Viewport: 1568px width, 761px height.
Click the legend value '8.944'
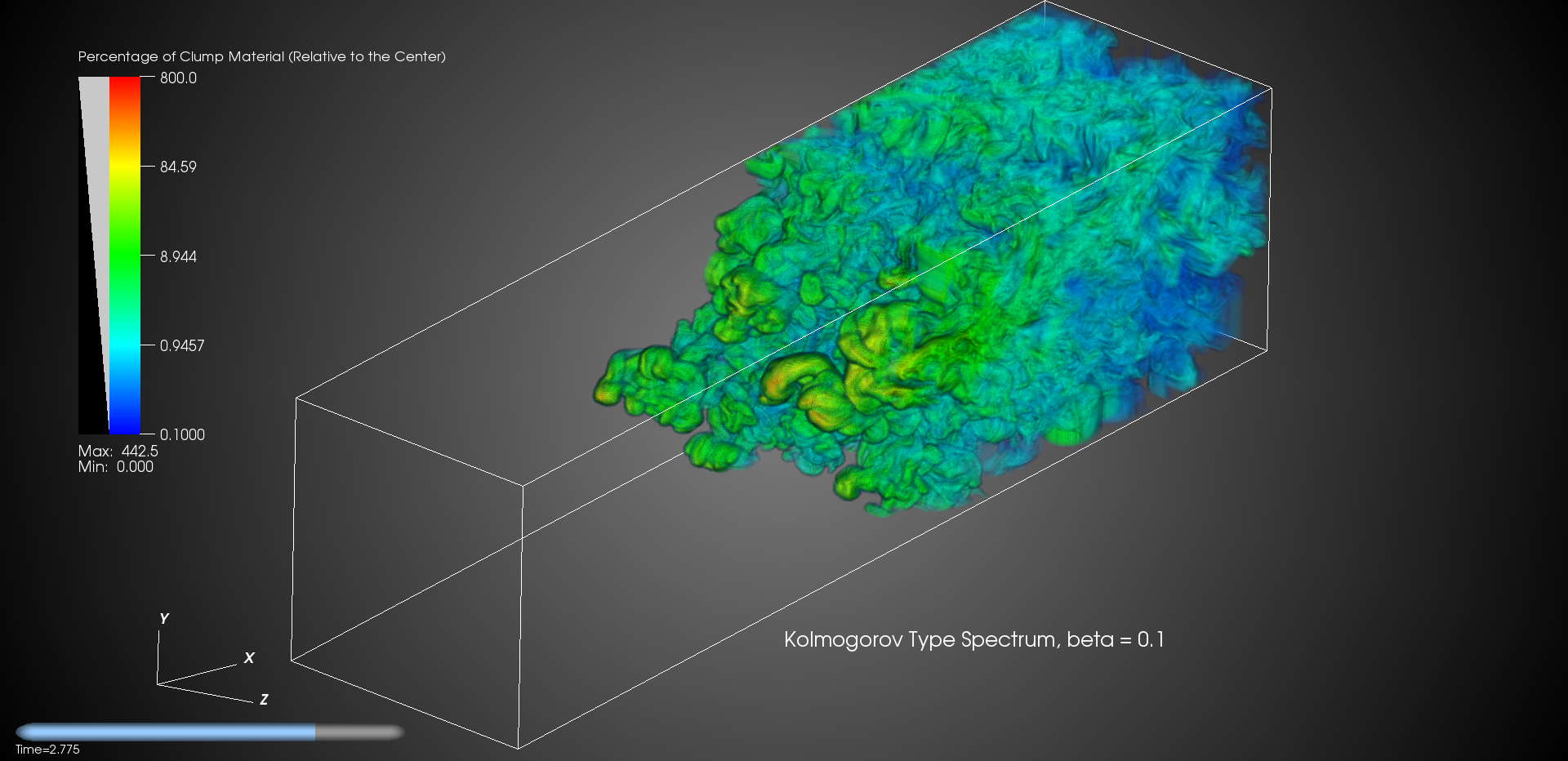click(178, 256)
